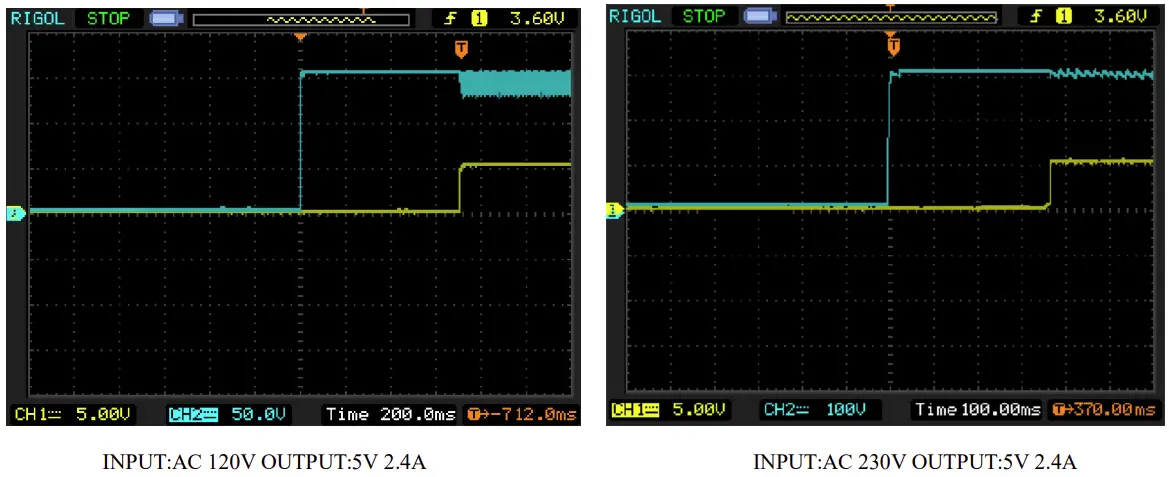Image resolution: width=1169 pixels, height=477 pixels.
Task: Click the highlighted CH1 label on the right scope
Action: (x=636, y=410)
